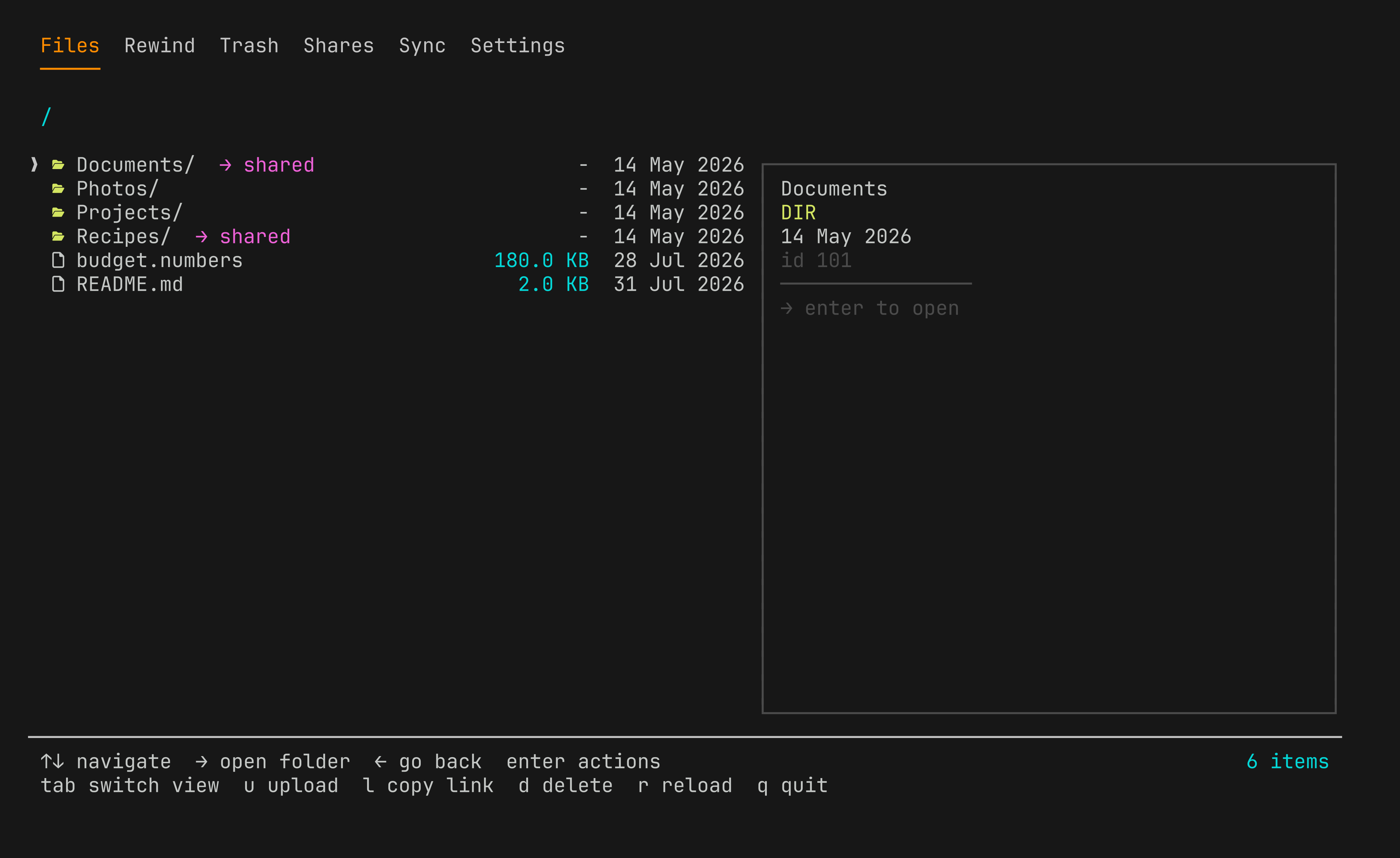The width and height of the screenshot is (1400, 858).
Task: Click the Photos folder icon
Action: pyautogui.click(x=58, y=189)
